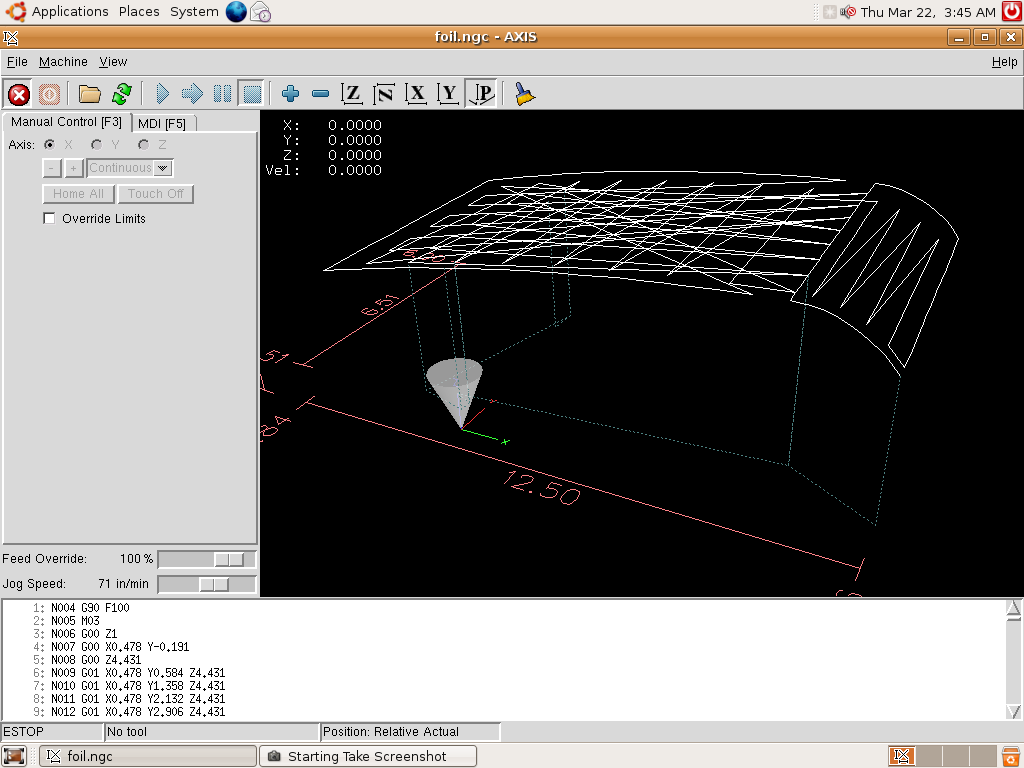Viewport: 1024px width, 768px height.
Task: Switch to the MDI [F5] tab
Action: [x=162, y=123]
